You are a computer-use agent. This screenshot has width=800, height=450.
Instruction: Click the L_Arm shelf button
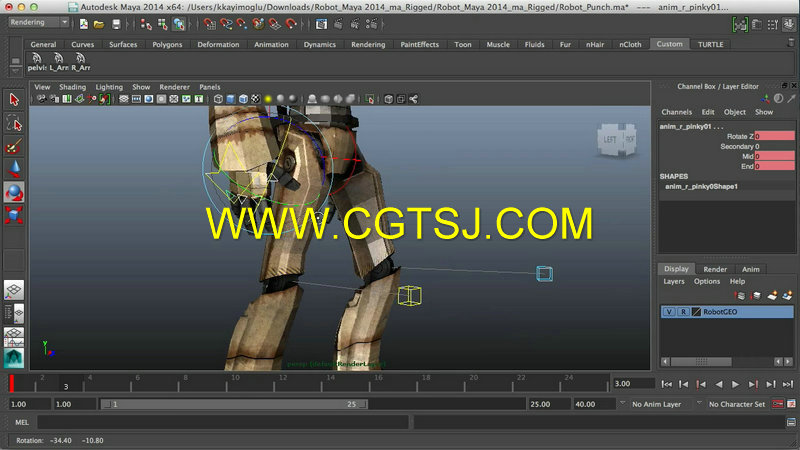(x=59, y=62)
